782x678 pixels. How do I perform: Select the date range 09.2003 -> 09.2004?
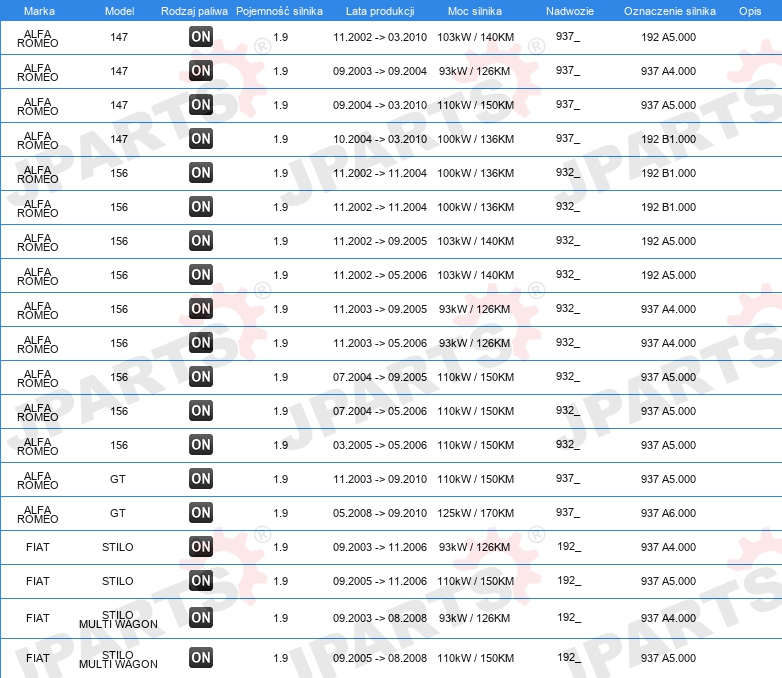(x=380, y=71)
